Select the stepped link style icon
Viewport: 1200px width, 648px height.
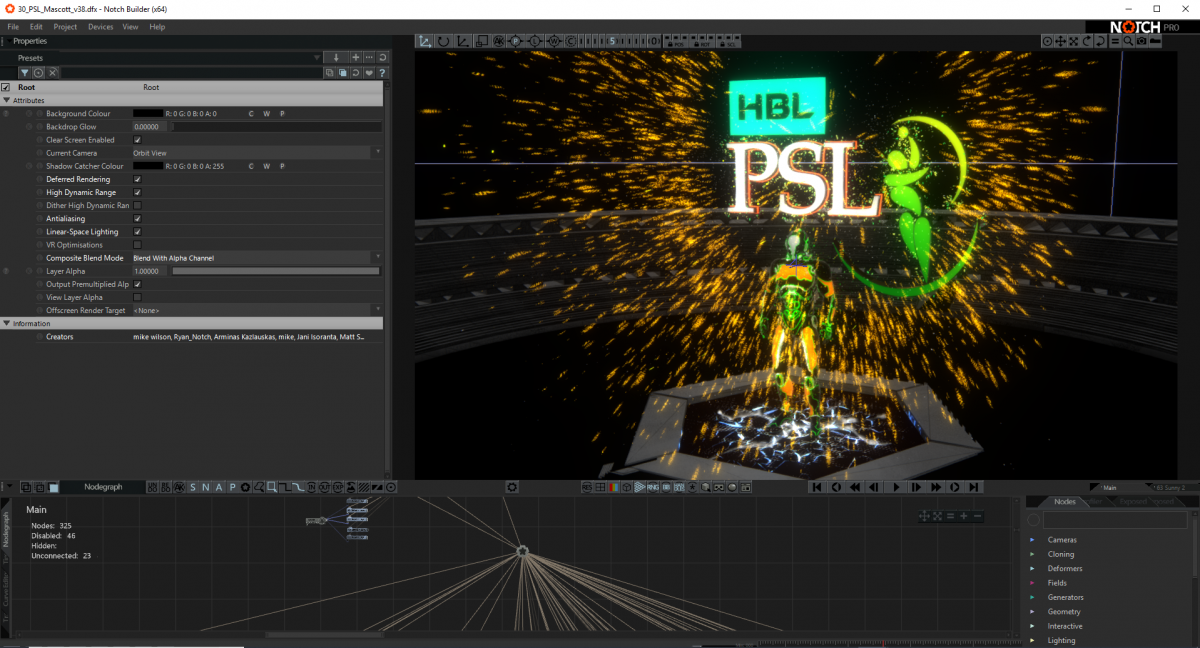click(x=285, y=487)
